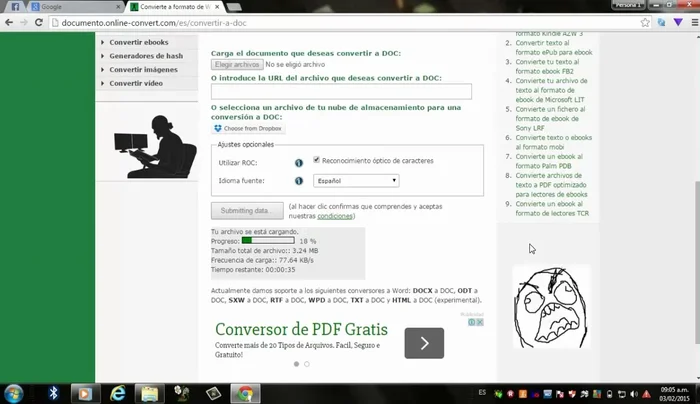The height and width of the screenshot is (404, 700).
Task: Click the ES language indicator in the tray
Action: (482, 393)
